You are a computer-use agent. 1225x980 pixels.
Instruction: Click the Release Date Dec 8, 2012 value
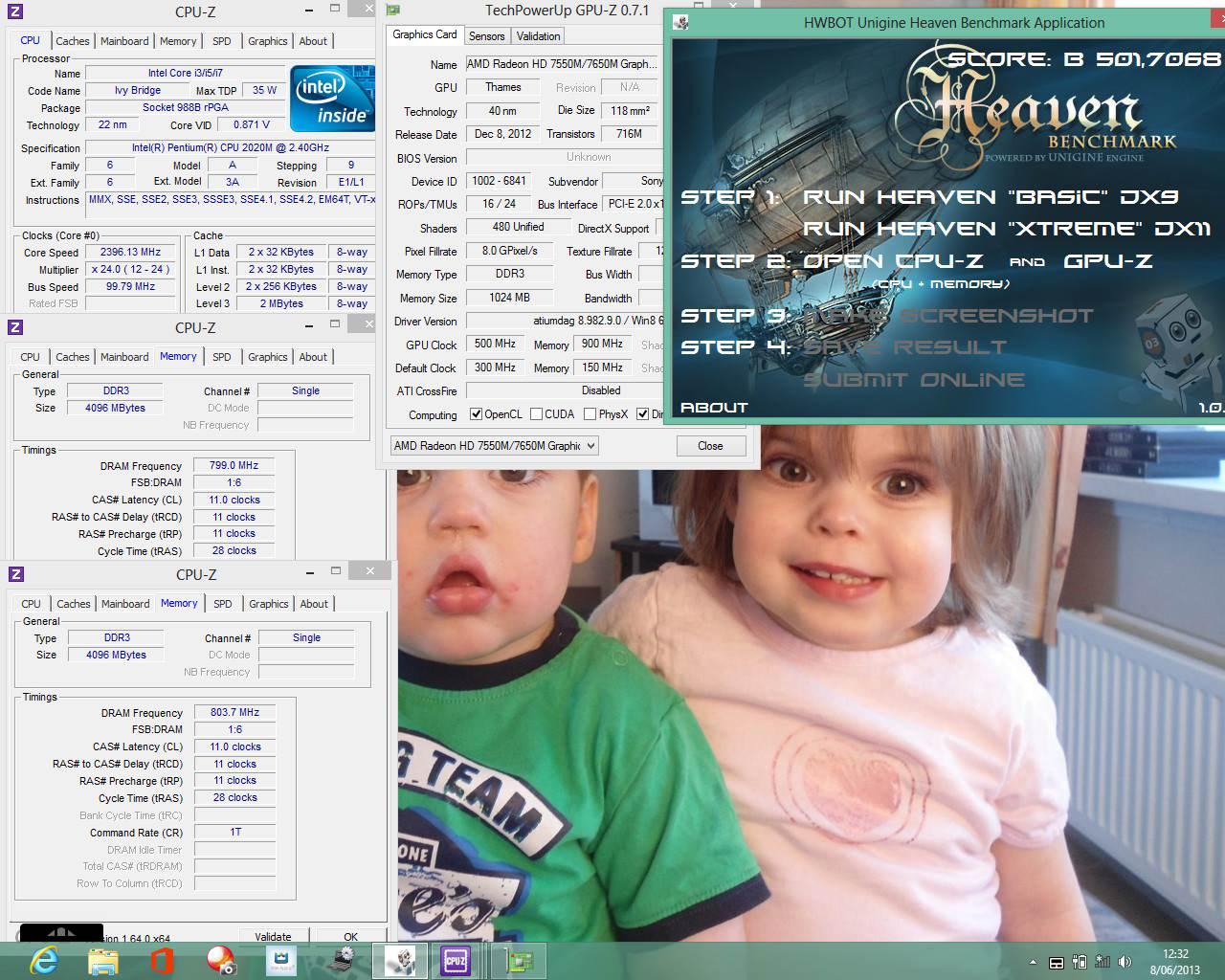[502, 134]
